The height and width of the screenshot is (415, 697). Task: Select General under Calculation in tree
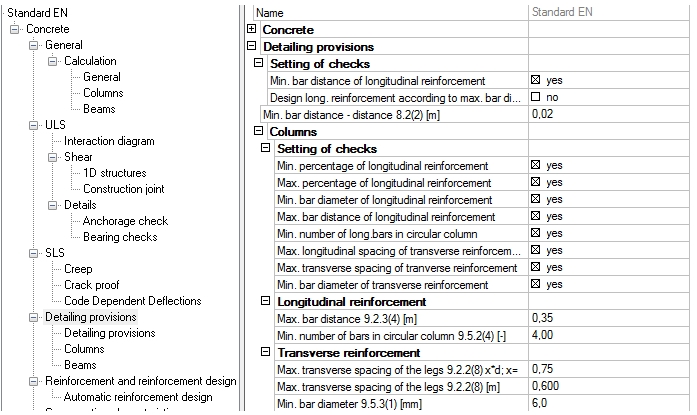coord(102,77)
